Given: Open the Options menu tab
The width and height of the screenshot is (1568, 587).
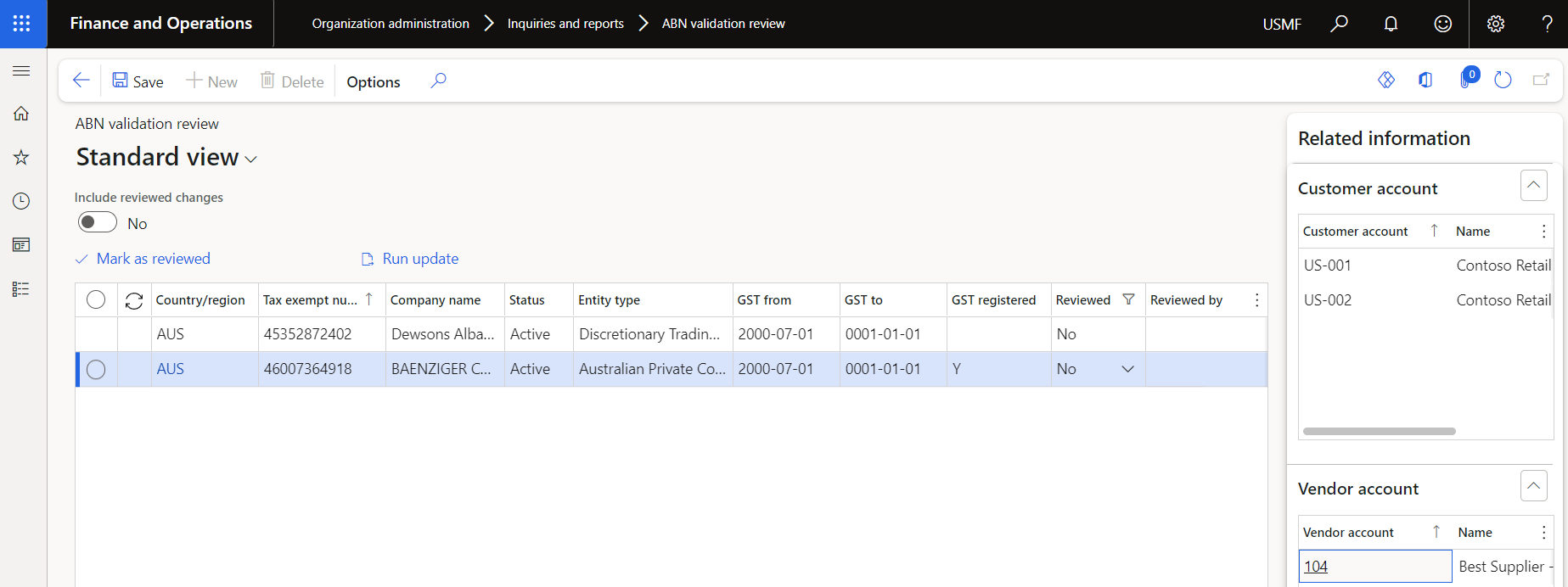Looking at the screenshot, I should coord(373,82).
